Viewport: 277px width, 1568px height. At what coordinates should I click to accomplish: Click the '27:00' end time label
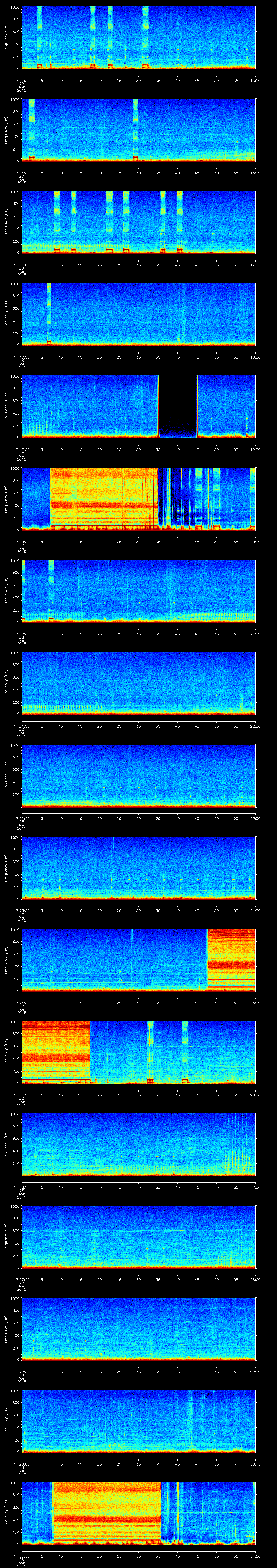(256, 1187)
